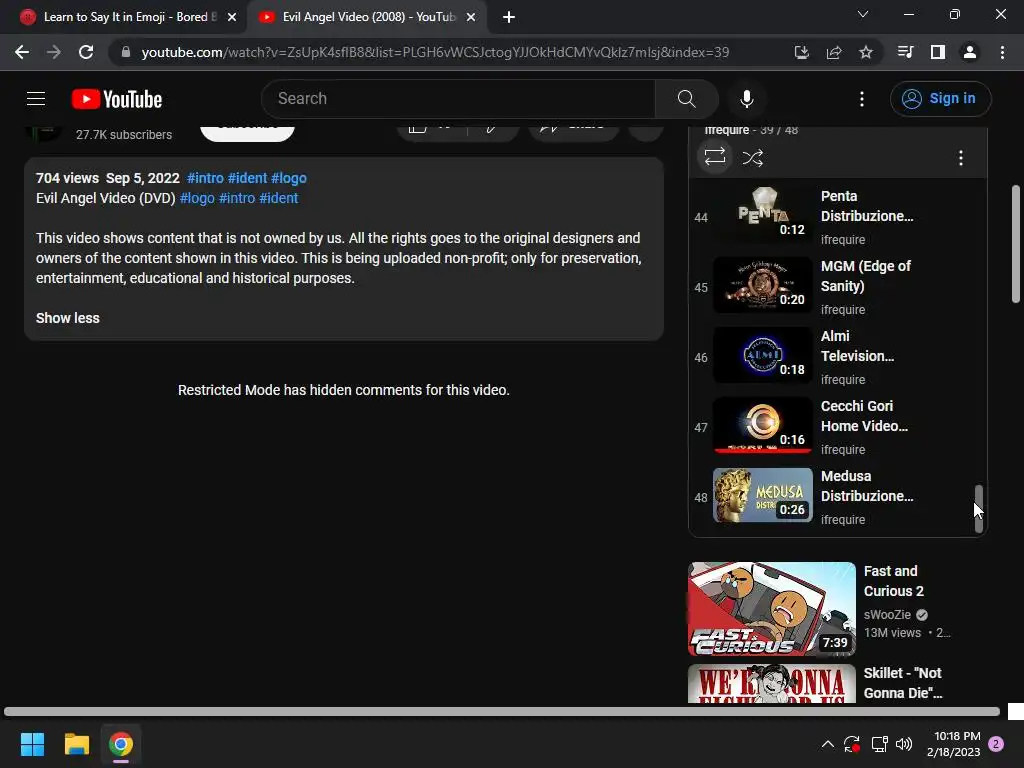Open media controls icon in Chrome toolbar

click(906, 52)
